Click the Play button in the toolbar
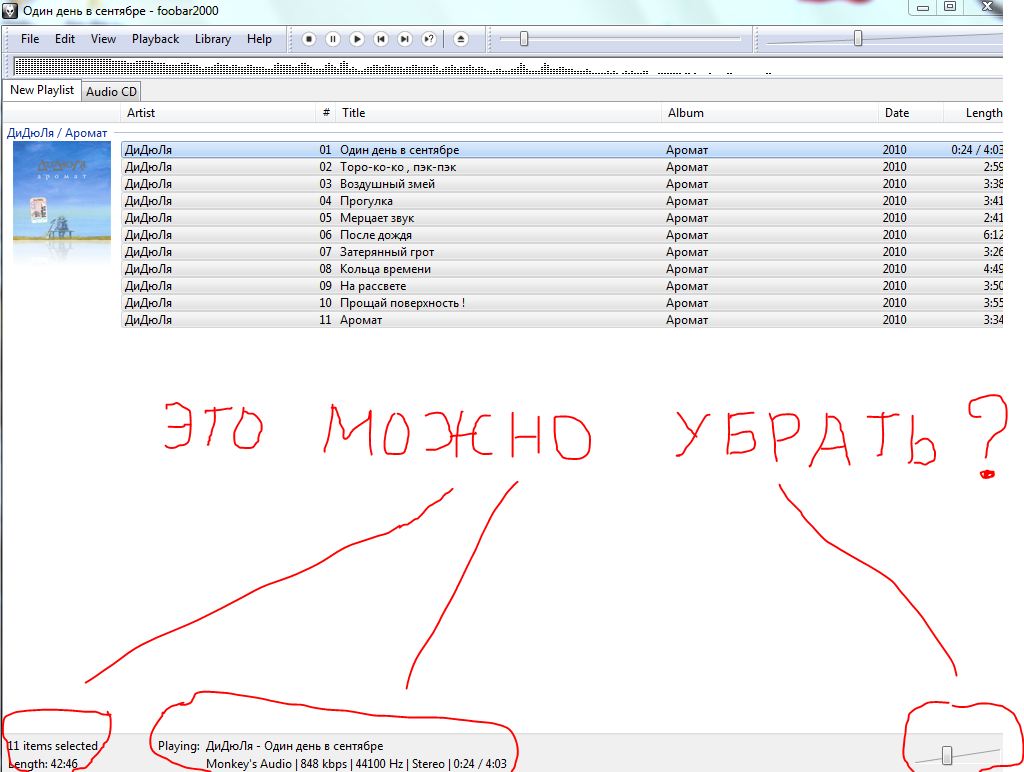Viewport: 1024px width, 772px height. click(x=357, y=39)
